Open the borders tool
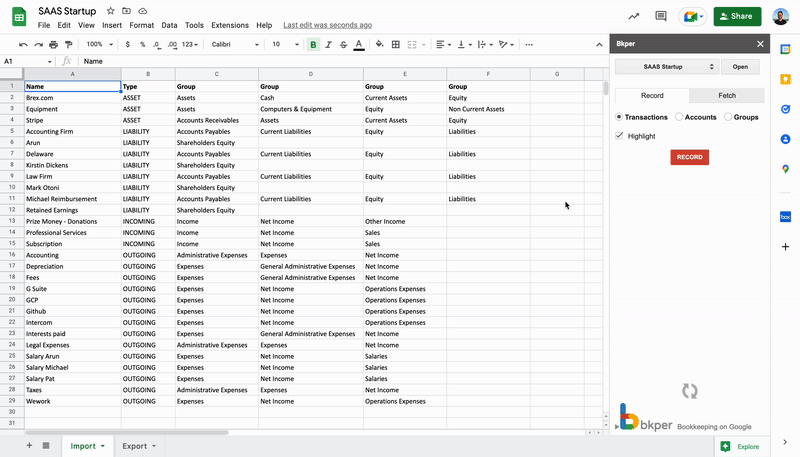The width and height of the screenshot is (800, 457). [395, 45]
